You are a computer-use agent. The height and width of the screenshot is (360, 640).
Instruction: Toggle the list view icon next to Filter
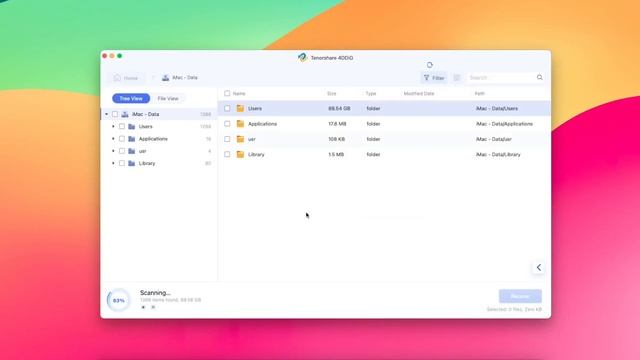[457, 78]
